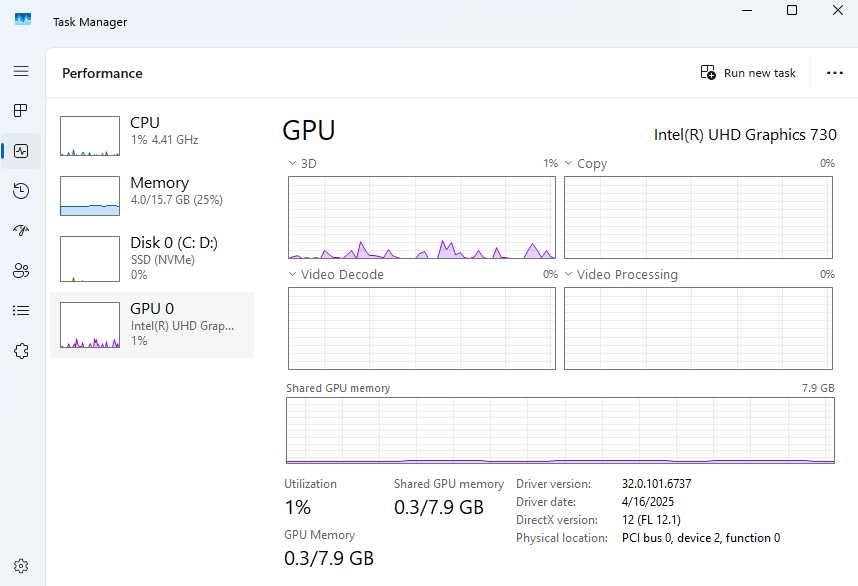Screen dimensions: 858x586
Task: Expand the Video Processing engine dropdown
Action: [620, 274]
